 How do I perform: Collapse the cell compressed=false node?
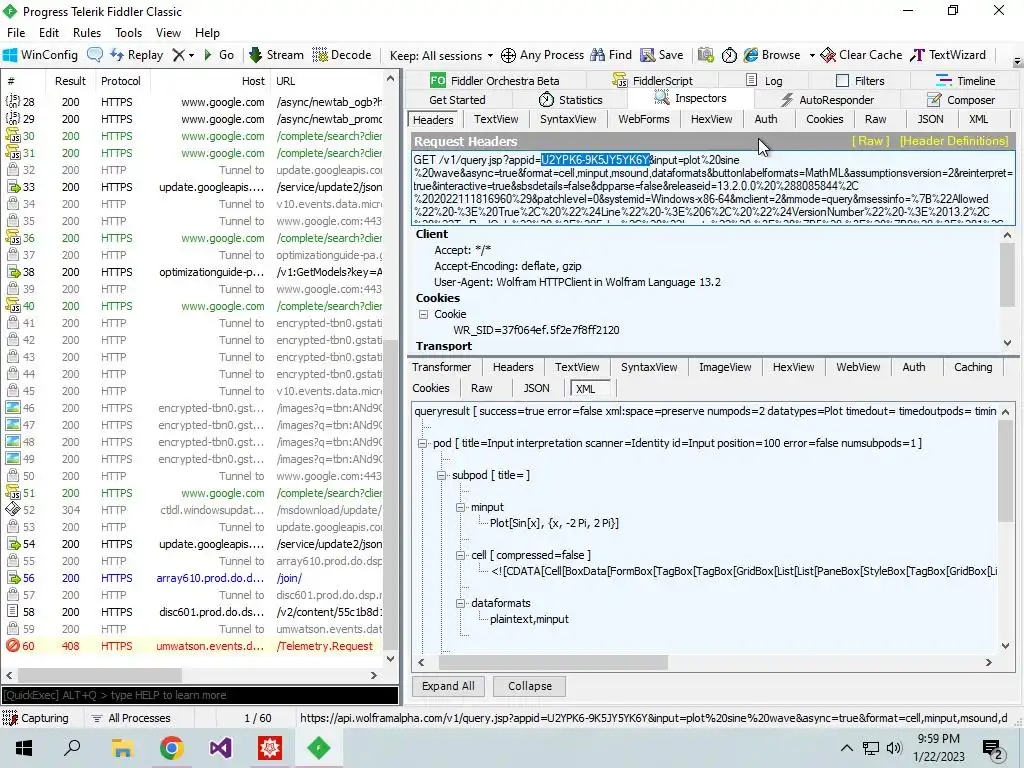[x=460, y=555]
